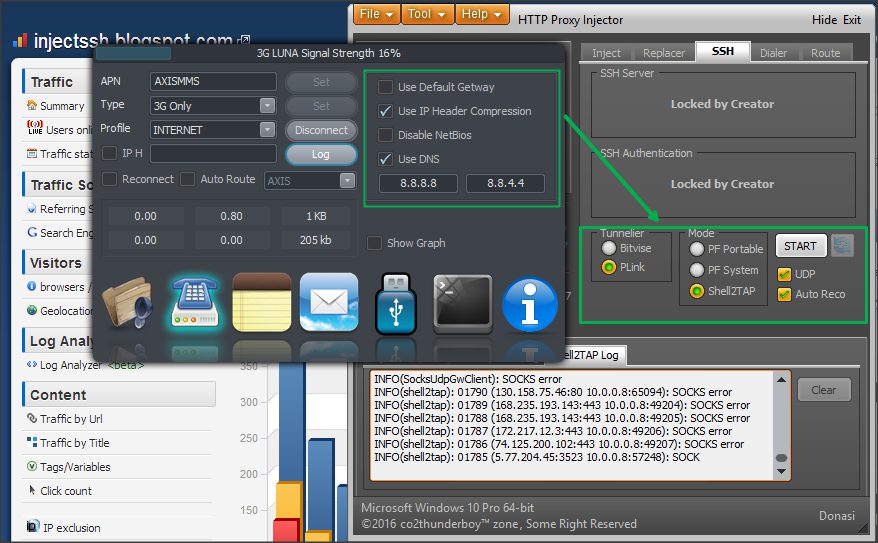Click the Donasi link
Image resolution: width=878 pixels, height=543 pixels.
coord(837,516)
